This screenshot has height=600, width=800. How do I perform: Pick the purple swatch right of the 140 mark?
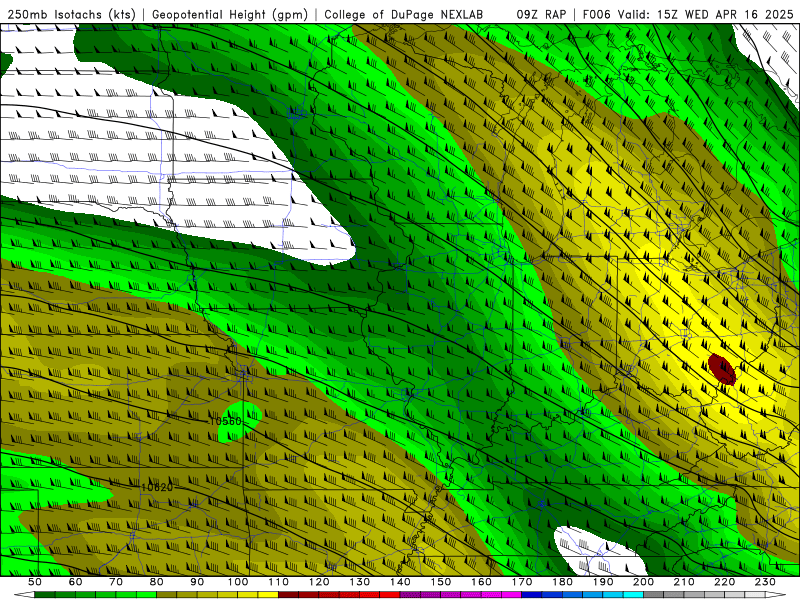tap(410, 594)
